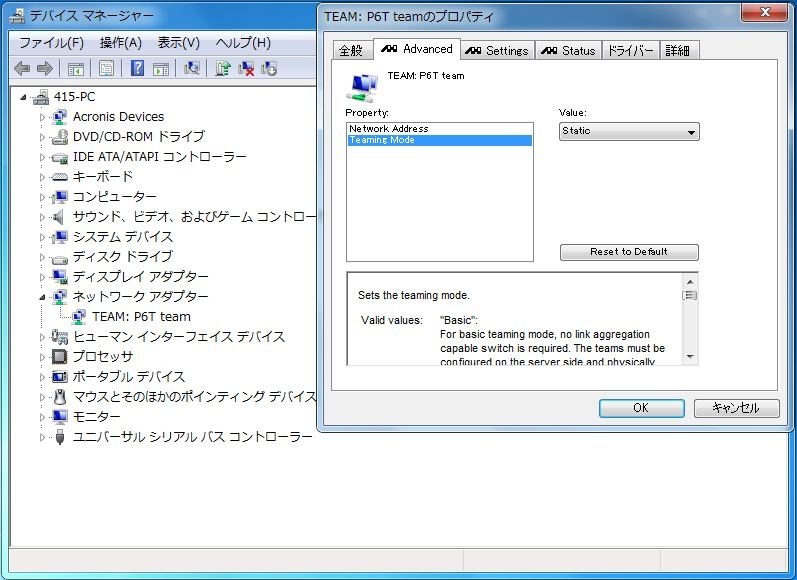The width and height of the screenshot is (797, 580).
Task: Select the ポータブル デバイス icon
Action: 59,377
